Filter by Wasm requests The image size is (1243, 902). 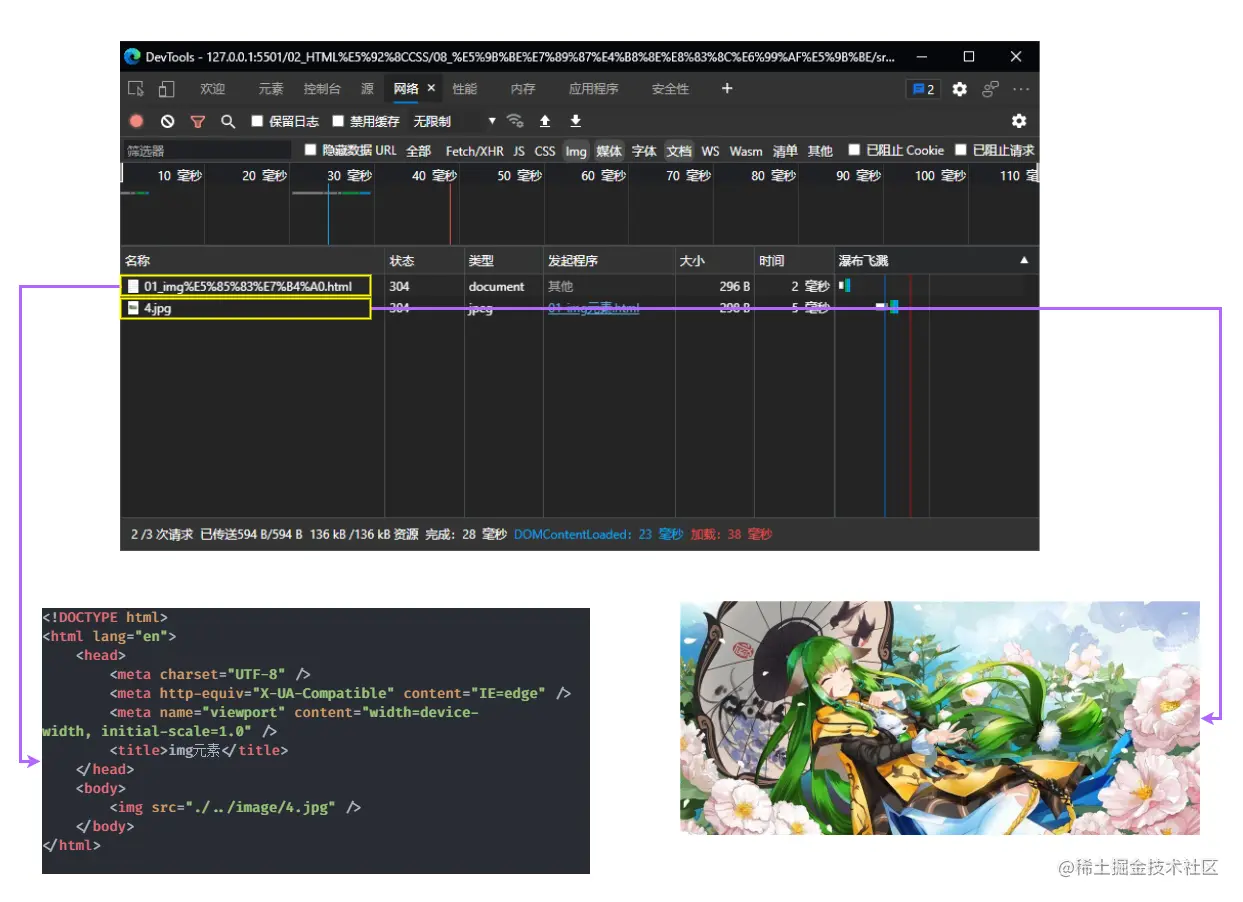pyautogui.click(x=746, y=151)
